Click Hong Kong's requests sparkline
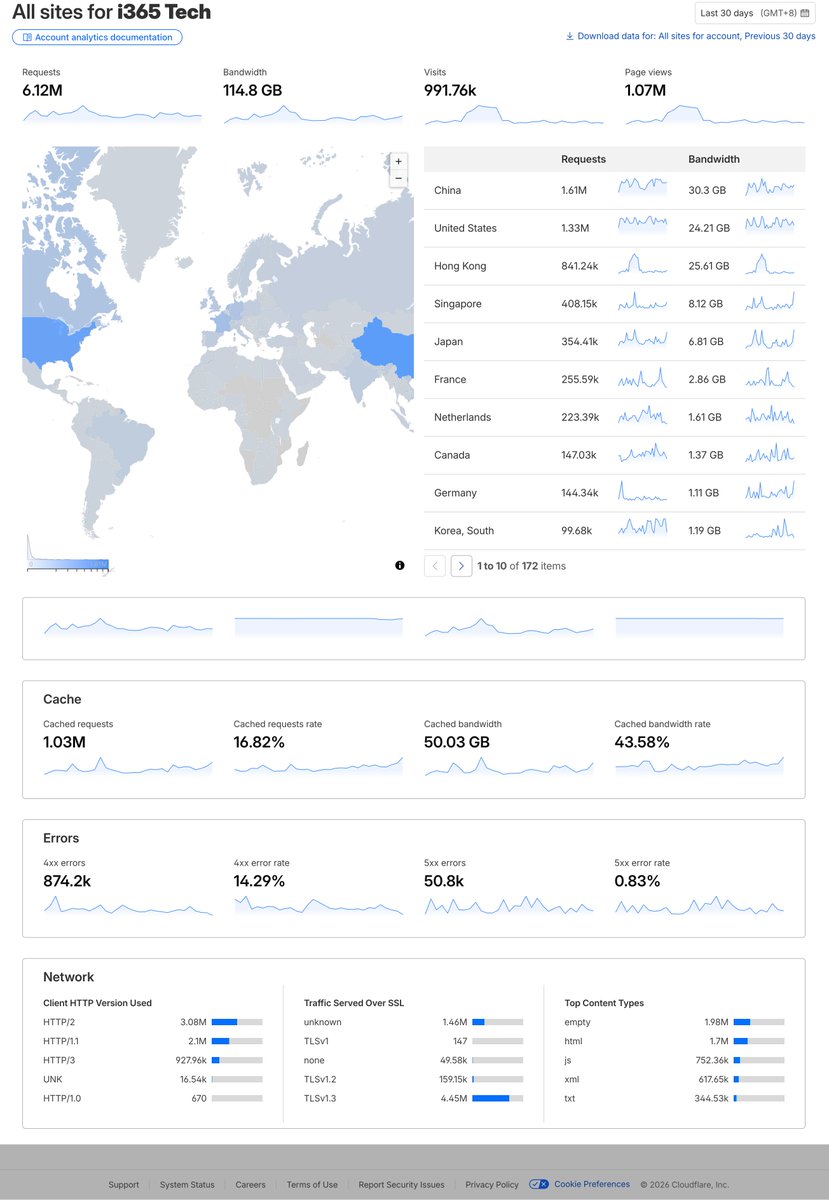Screen dimensions: 829x1200 [642, 265]
